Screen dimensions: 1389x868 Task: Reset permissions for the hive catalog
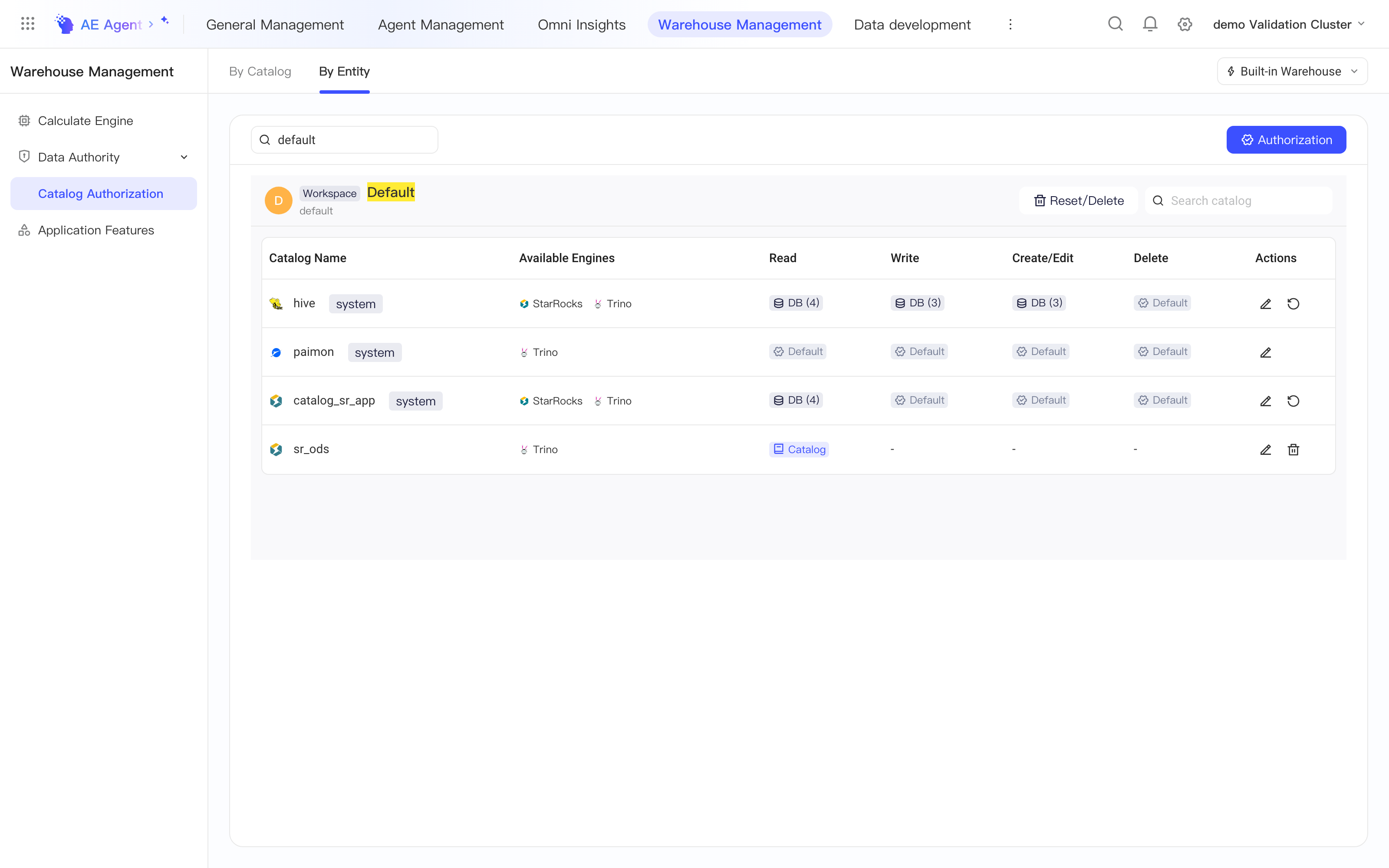(x=1293, y=304)
